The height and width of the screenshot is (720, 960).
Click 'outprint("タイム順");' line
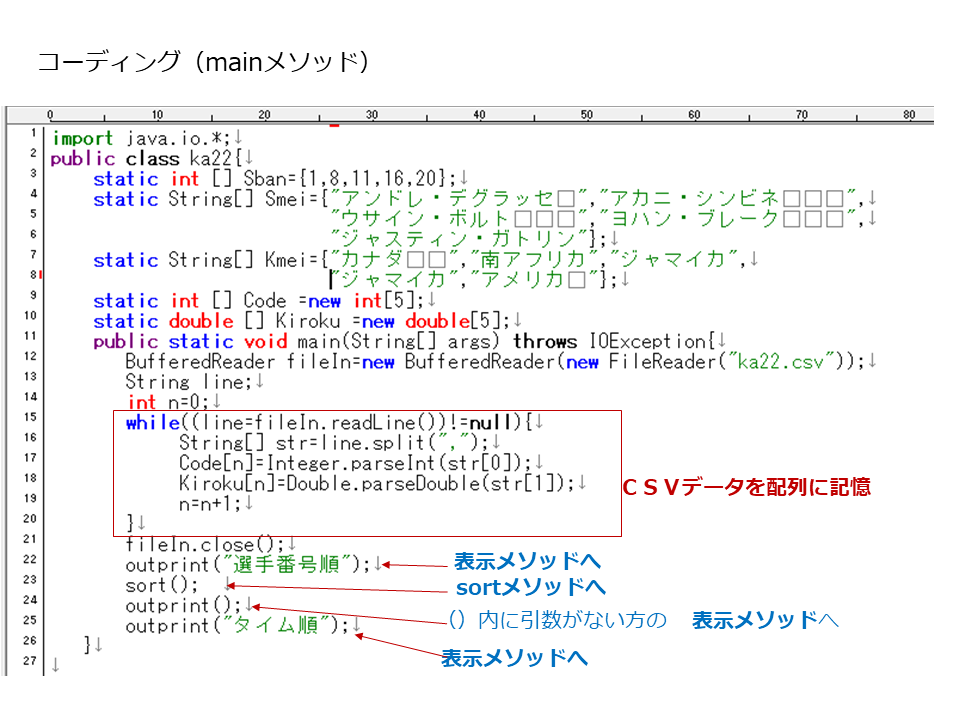click(x=237, y=626)
